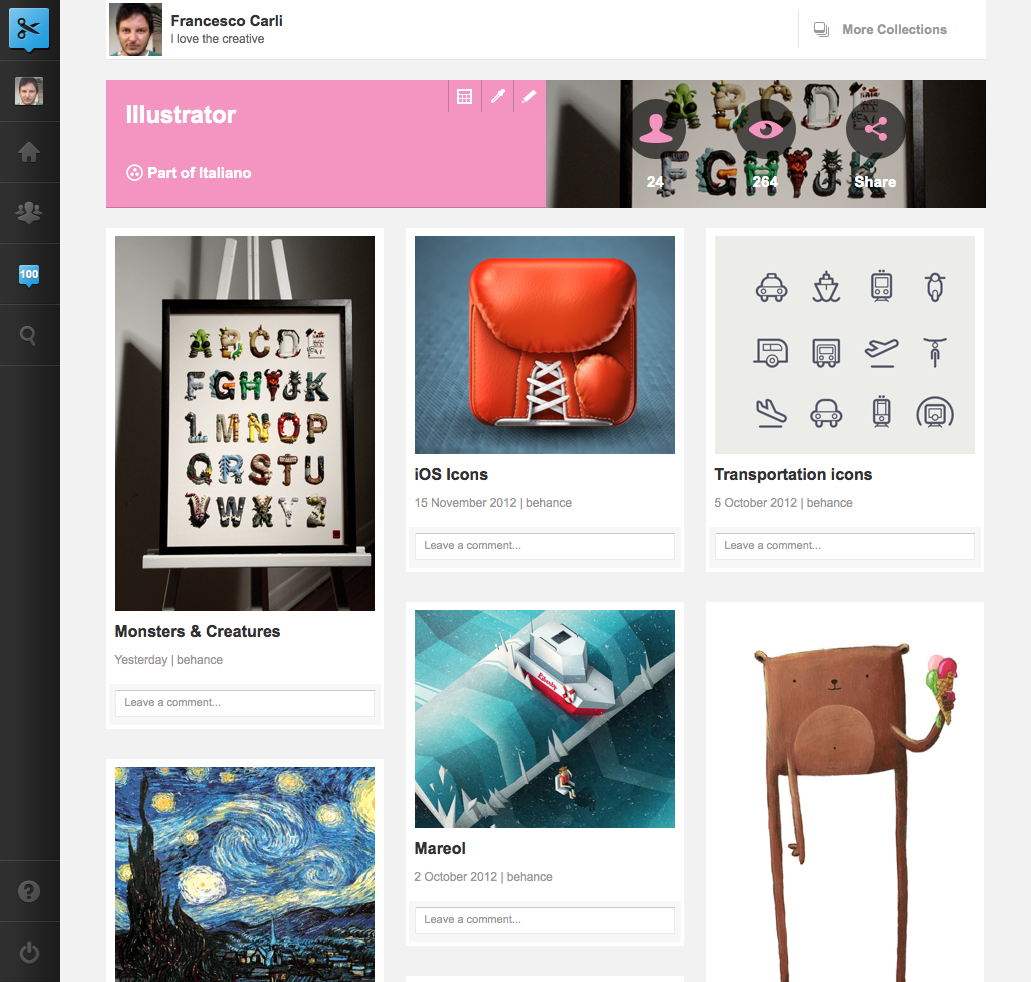
Task: Click the pencil edit icon in banner
Action: tap(529, 97)
